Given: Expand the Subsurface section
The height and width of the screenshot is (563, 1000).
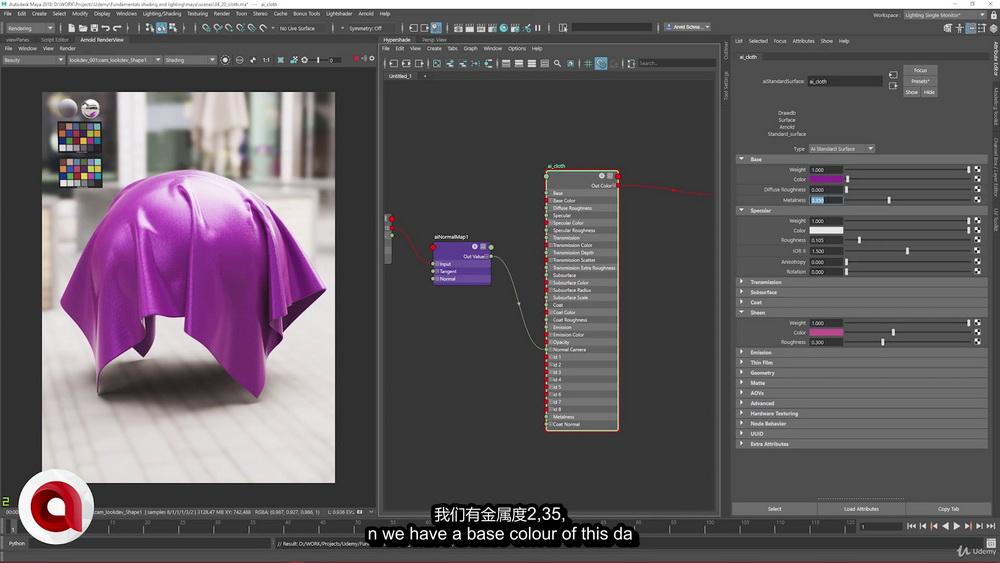Looking at the screenshot, I should (741, 291).
